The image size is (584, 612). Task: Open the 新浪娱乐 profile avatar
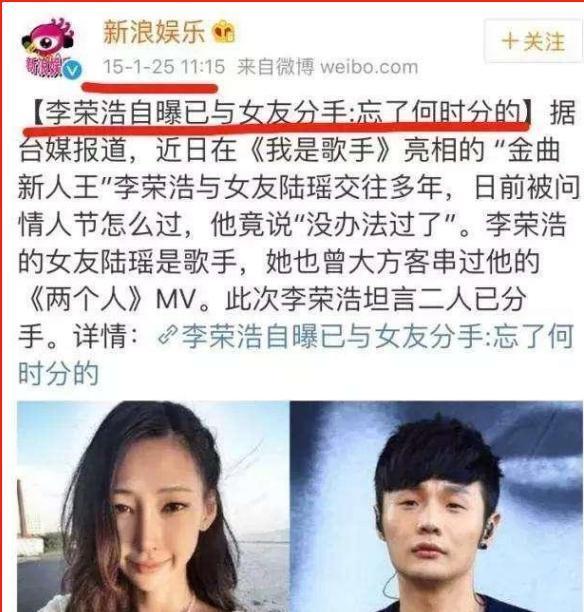[48, 47]
